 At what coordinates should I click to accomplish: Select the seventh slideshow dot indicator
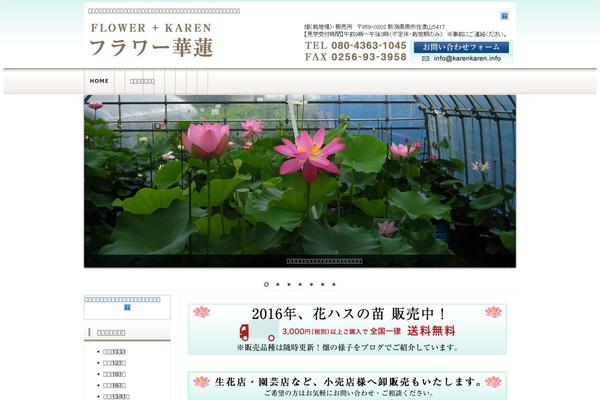pos(334,284)
